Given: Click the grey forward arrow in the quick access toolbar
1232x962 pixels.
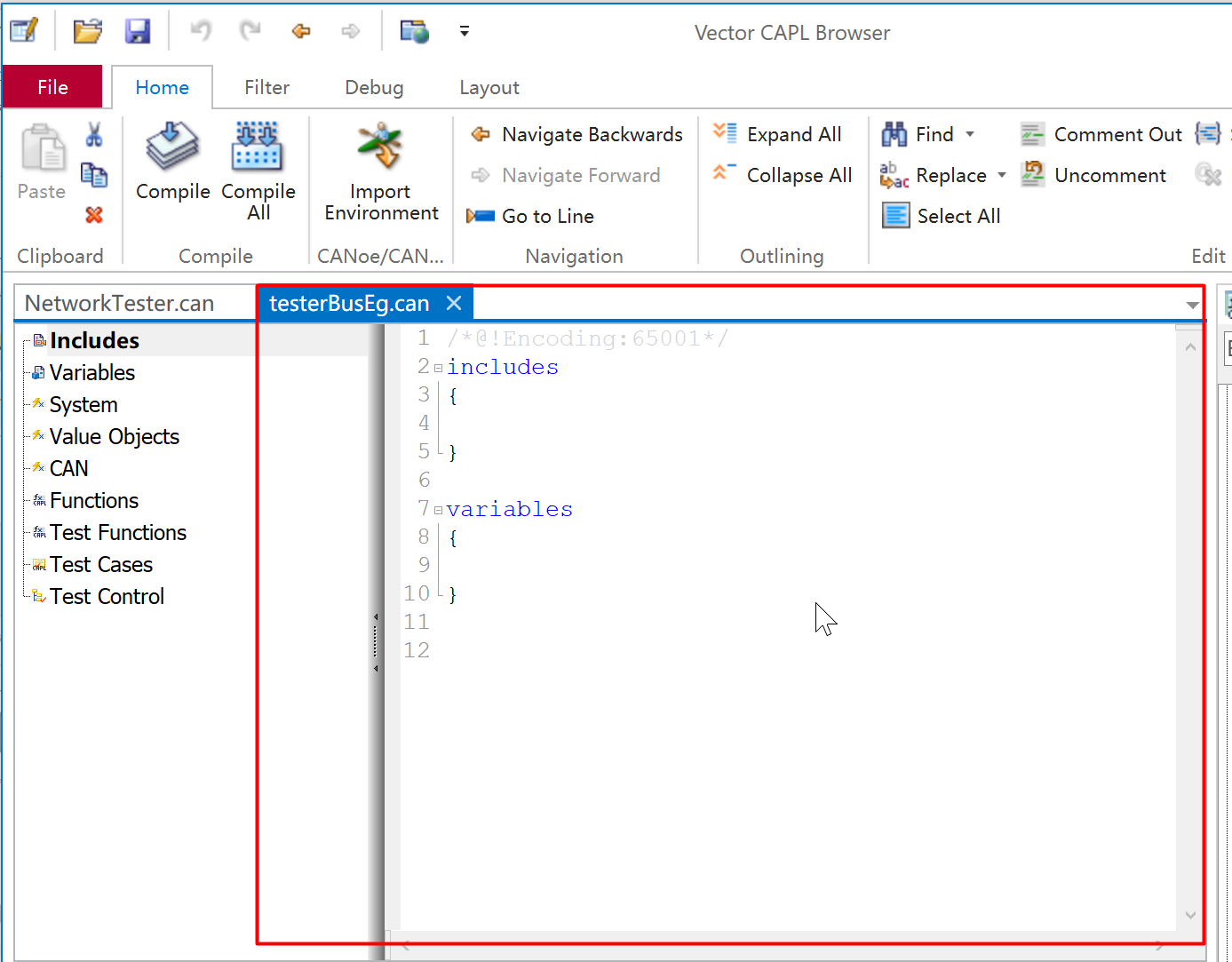Looking at the screenshot, I should click(x=351, y=32).
